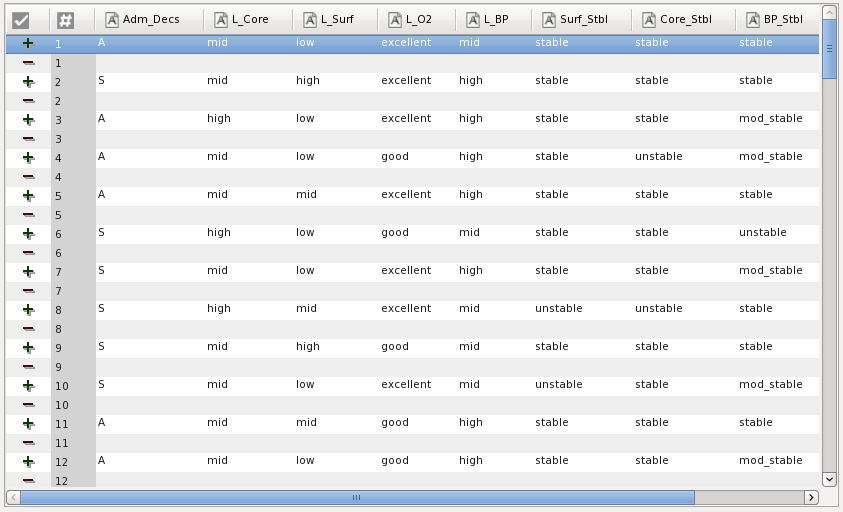Click the vertical scrollbar thumb
Screen dimensions: 843x512
tap(829, 48)
